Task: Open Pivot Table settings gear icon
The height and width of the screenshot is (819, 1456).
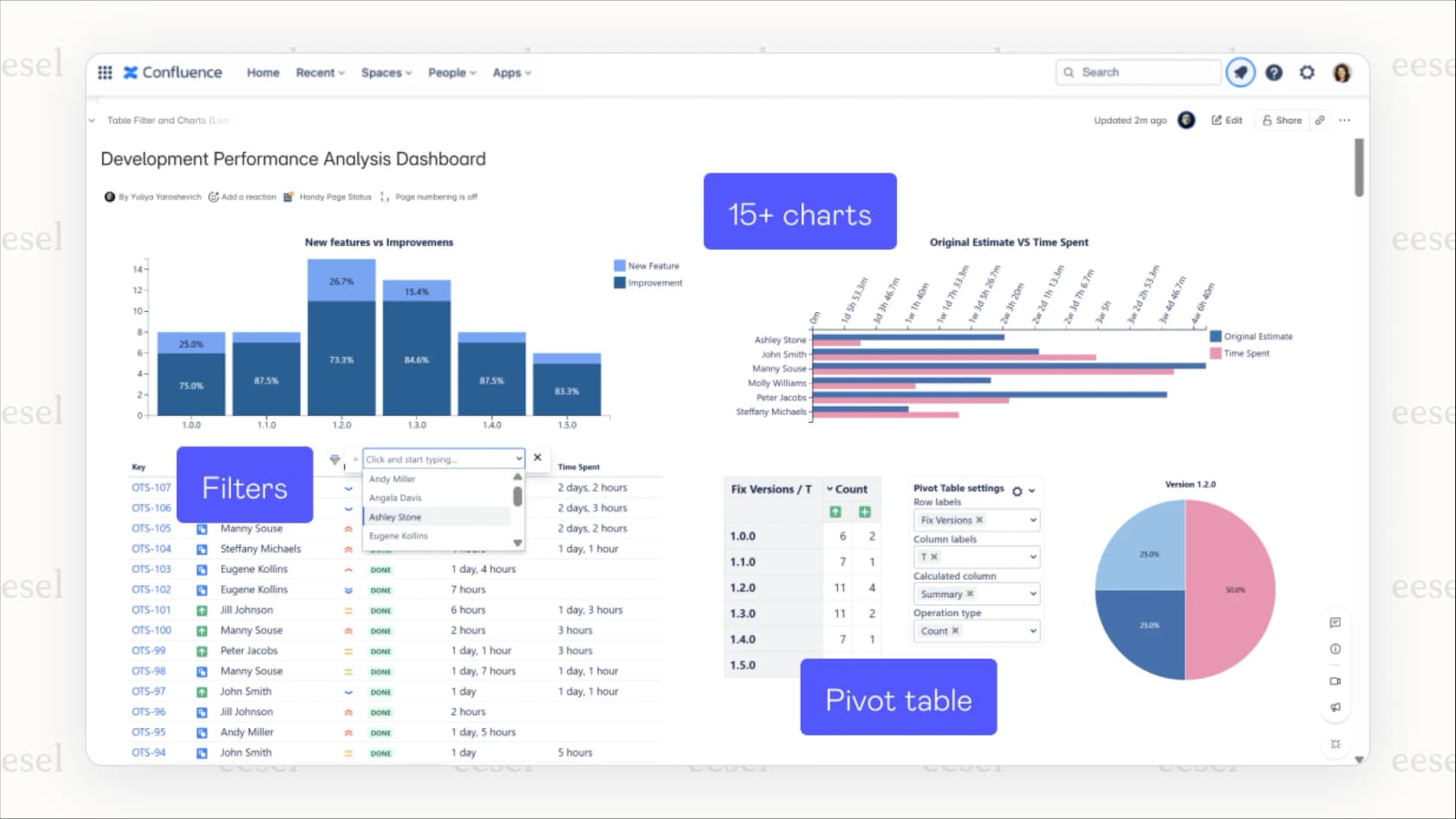Action: [1017, 491]
